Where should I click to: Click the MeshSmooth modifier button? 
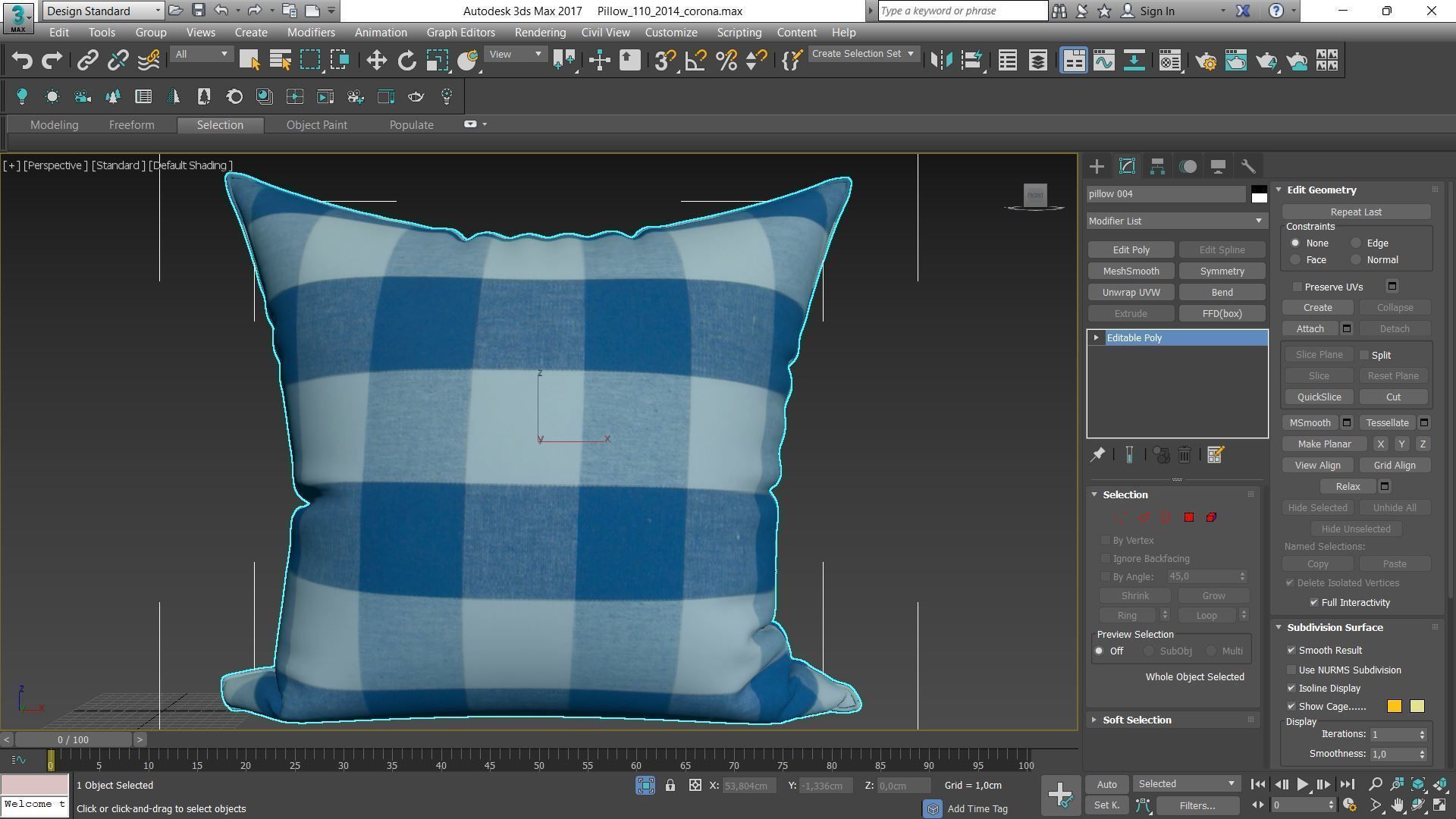point(1131,271)
